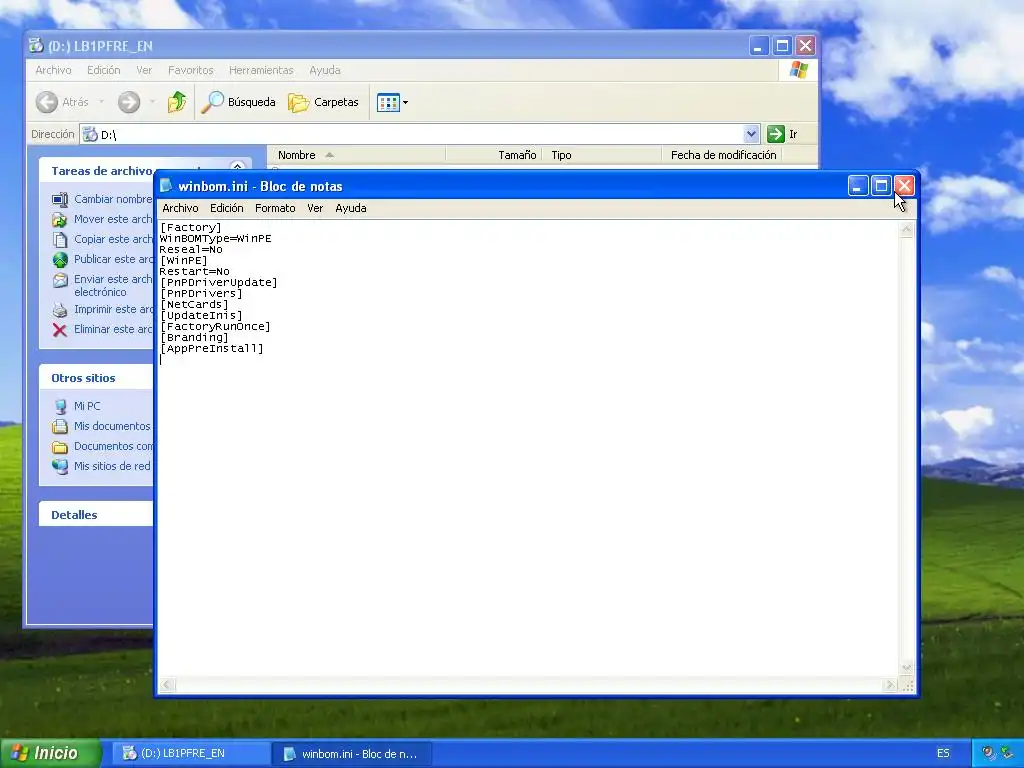Screen dimensions: 1024x768
Task: Click Mi PC computer icon
Action: [x=60, y=406]
